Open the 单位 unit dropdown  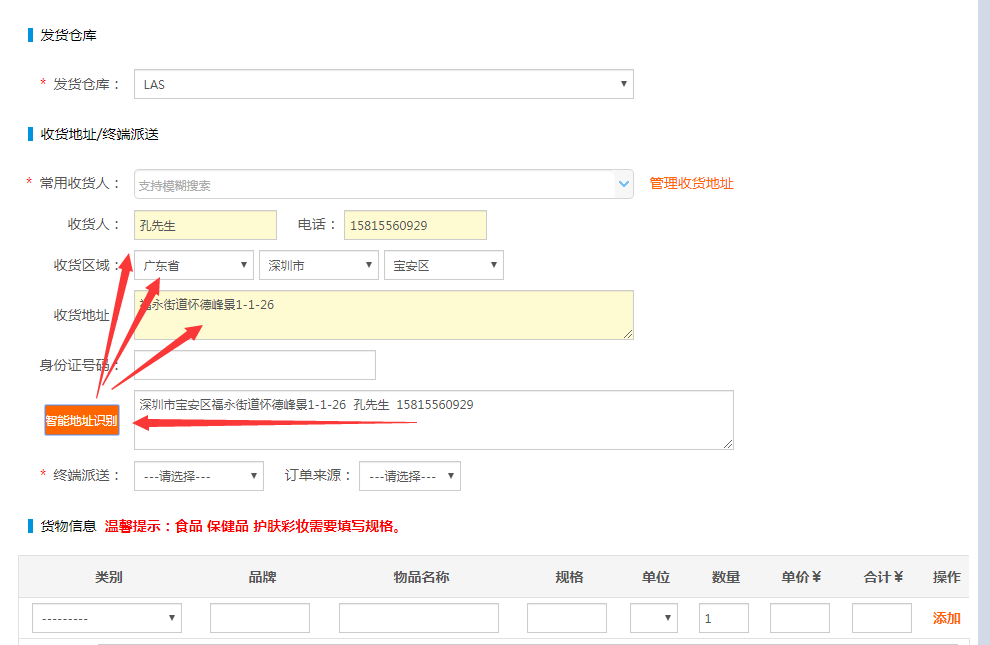(x=653, y=618)
